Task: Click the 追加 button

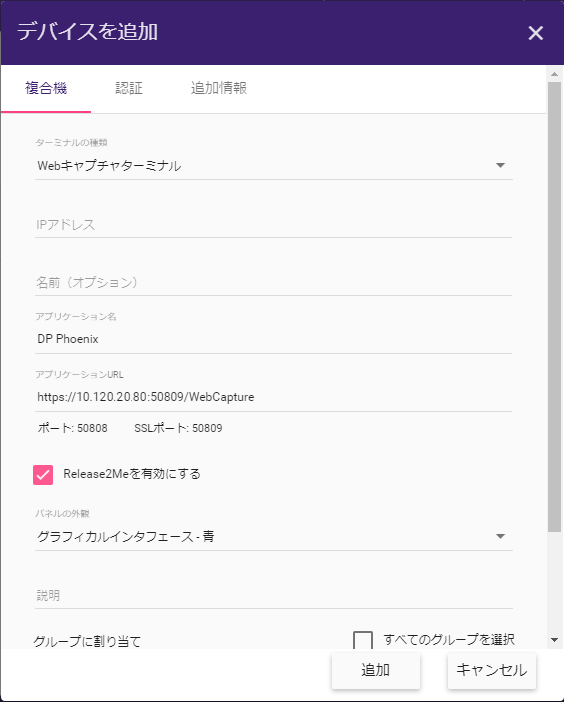Action: [x=376, y=670]
